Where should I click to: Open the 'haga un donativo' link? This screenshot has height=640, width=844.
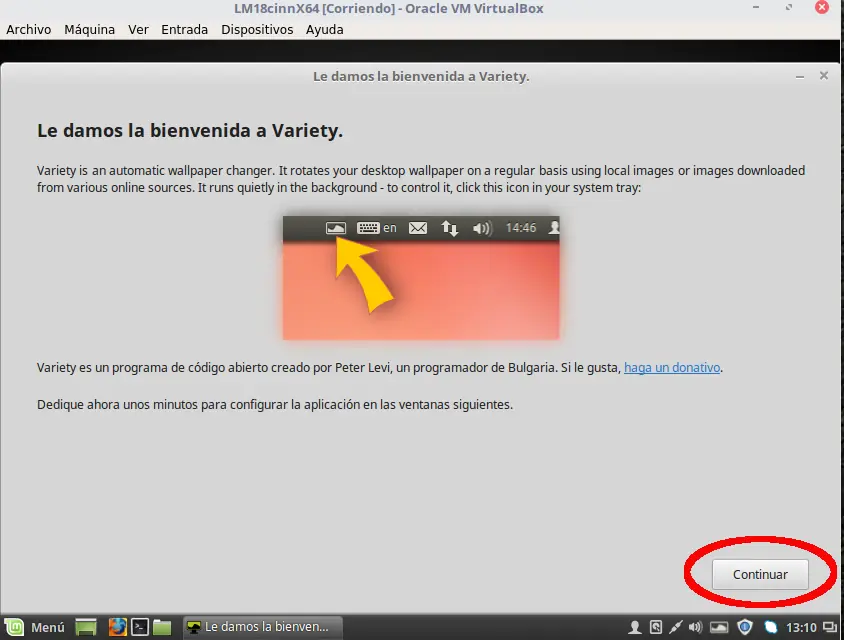(x=672, y=368)
